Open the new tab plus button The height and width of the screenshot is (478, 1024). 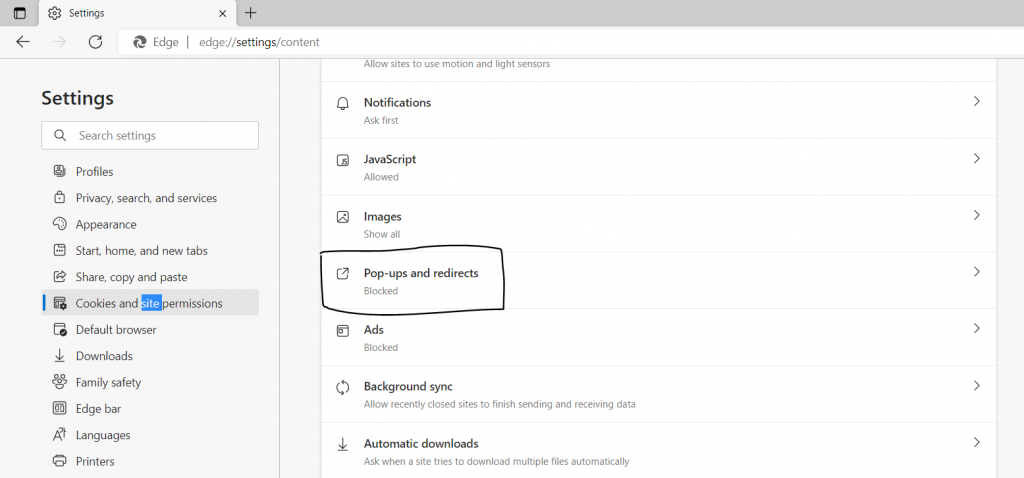250,13
